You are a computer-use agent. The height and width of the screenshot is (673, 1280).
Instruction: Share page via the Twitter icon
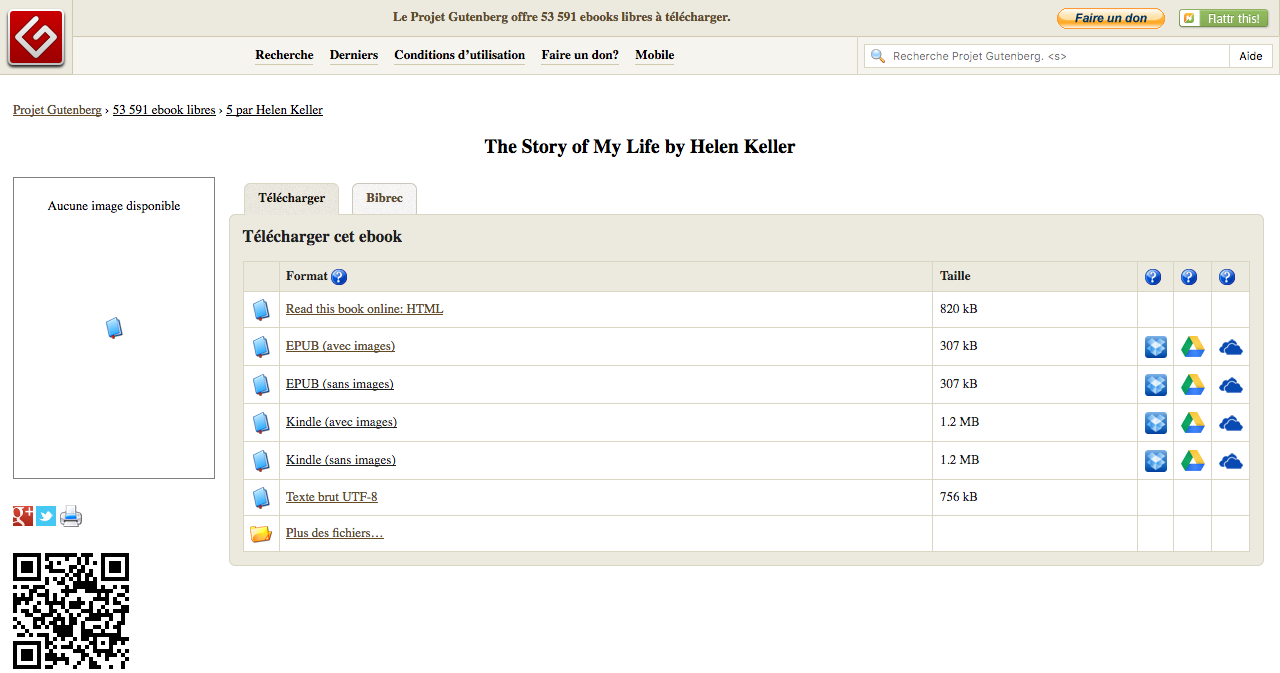point(46,516)
